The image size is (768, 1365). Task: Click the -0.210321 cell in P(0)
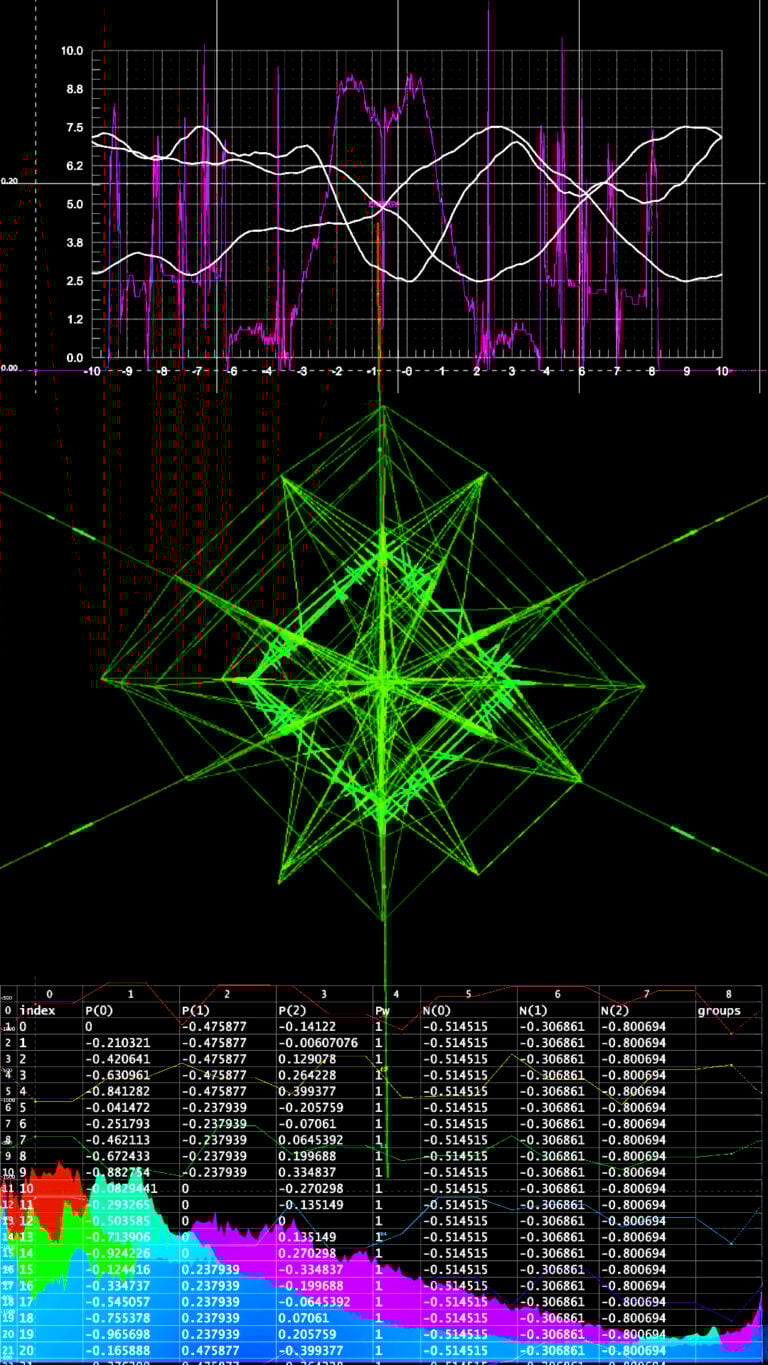tap(117, 1042)
